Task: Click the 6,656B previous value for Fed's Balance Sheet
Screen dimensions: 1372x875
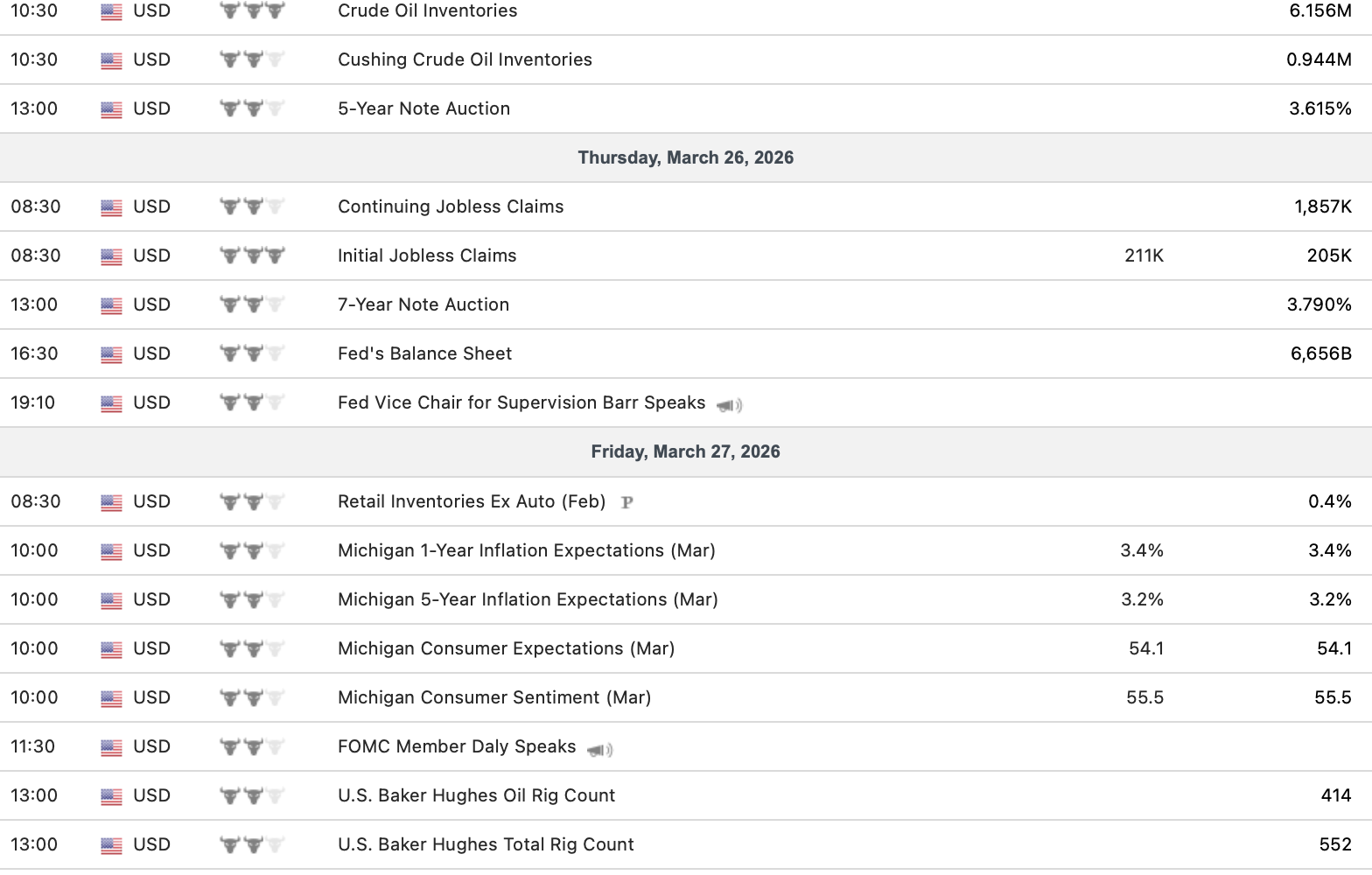Action: 1320,353
